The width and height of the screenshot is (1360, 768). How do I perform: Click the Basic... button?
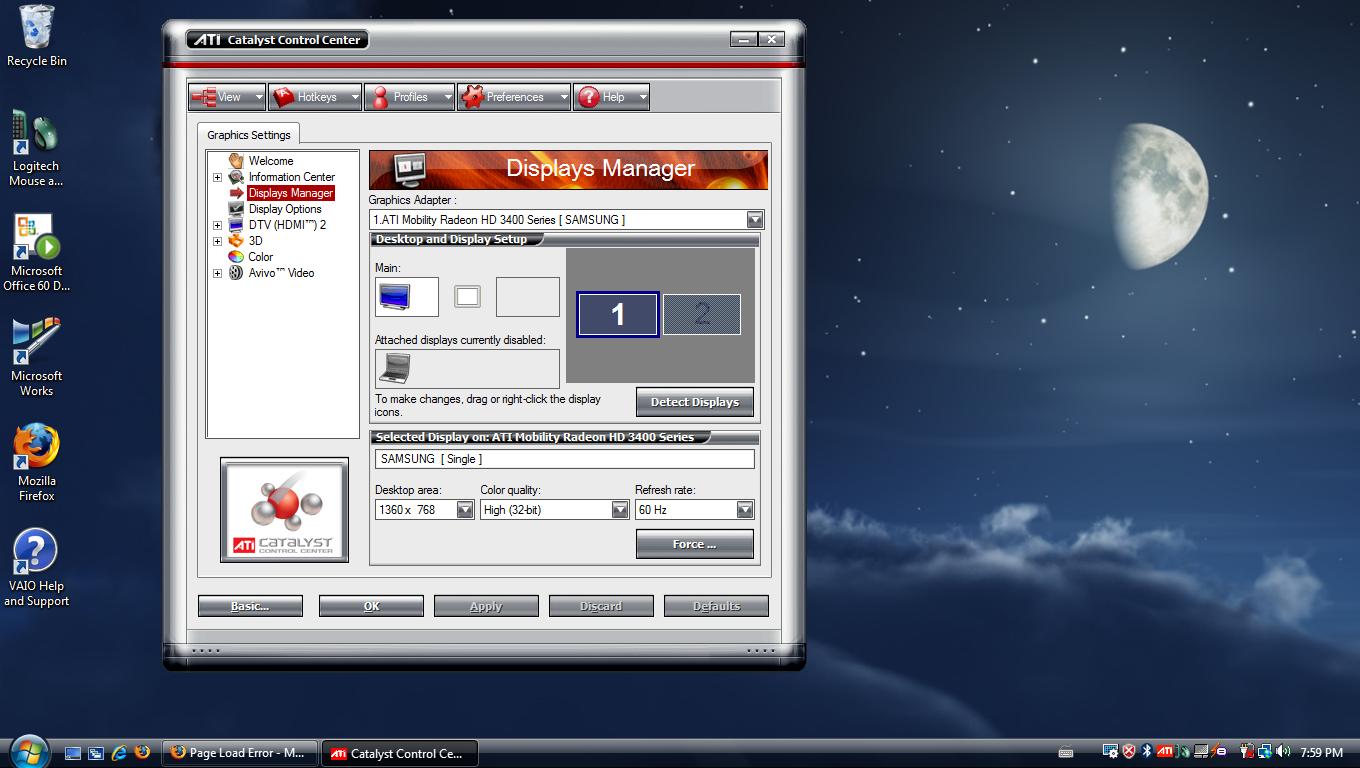click(x=250, y=606)
